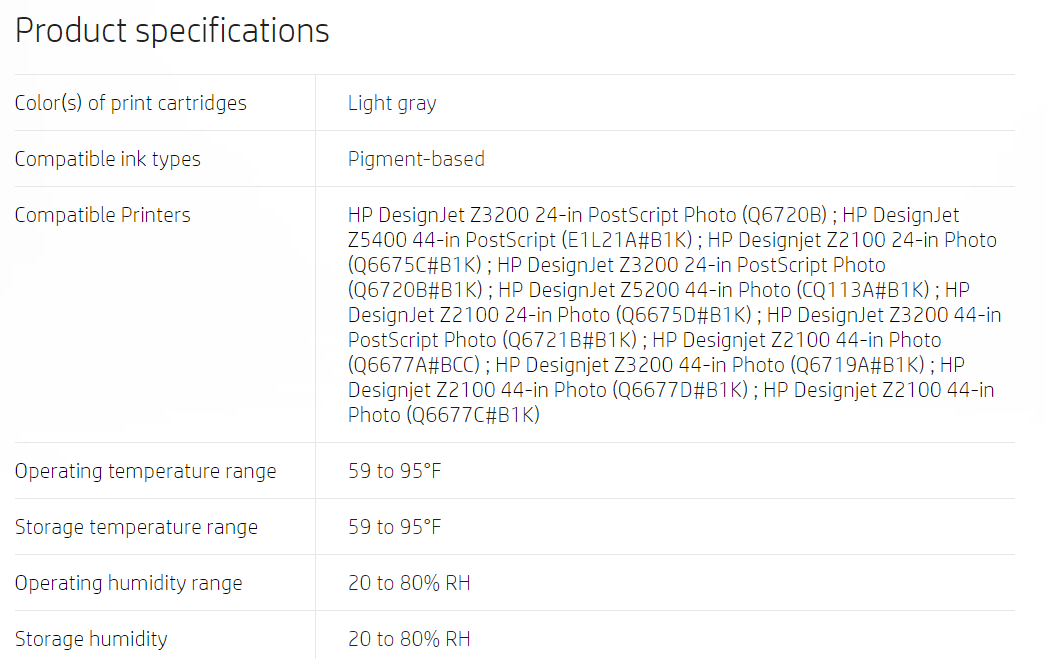The width and height of the screenshot is (1046, 659).
Task: Select 'Compatible Printers' row label
Action: [x=103, y=215]
